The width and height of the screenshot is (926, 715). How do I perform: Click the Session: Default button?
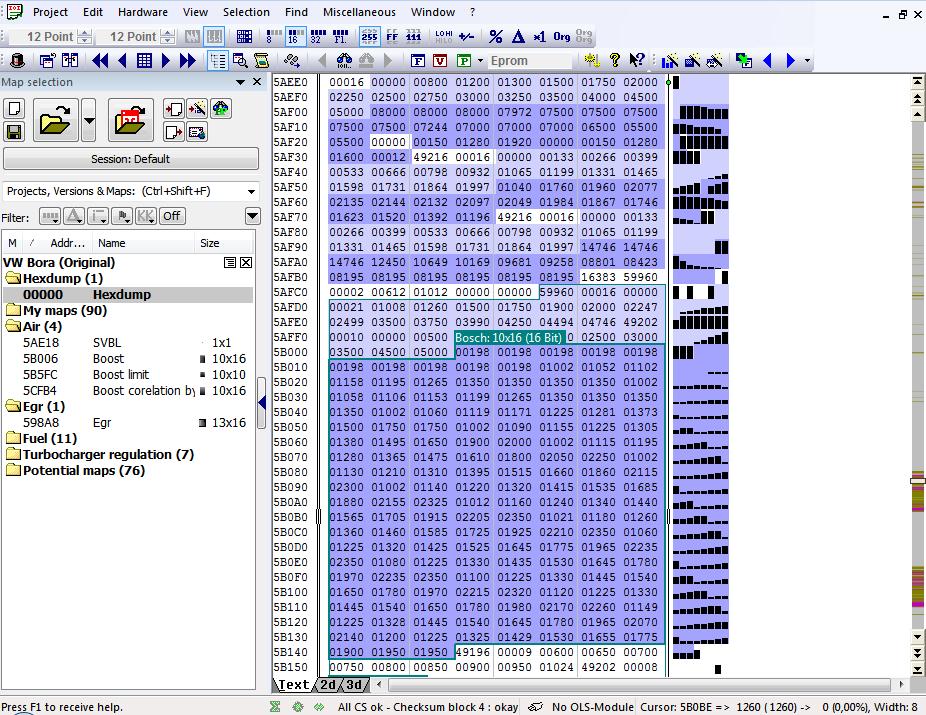pos(131,159)
